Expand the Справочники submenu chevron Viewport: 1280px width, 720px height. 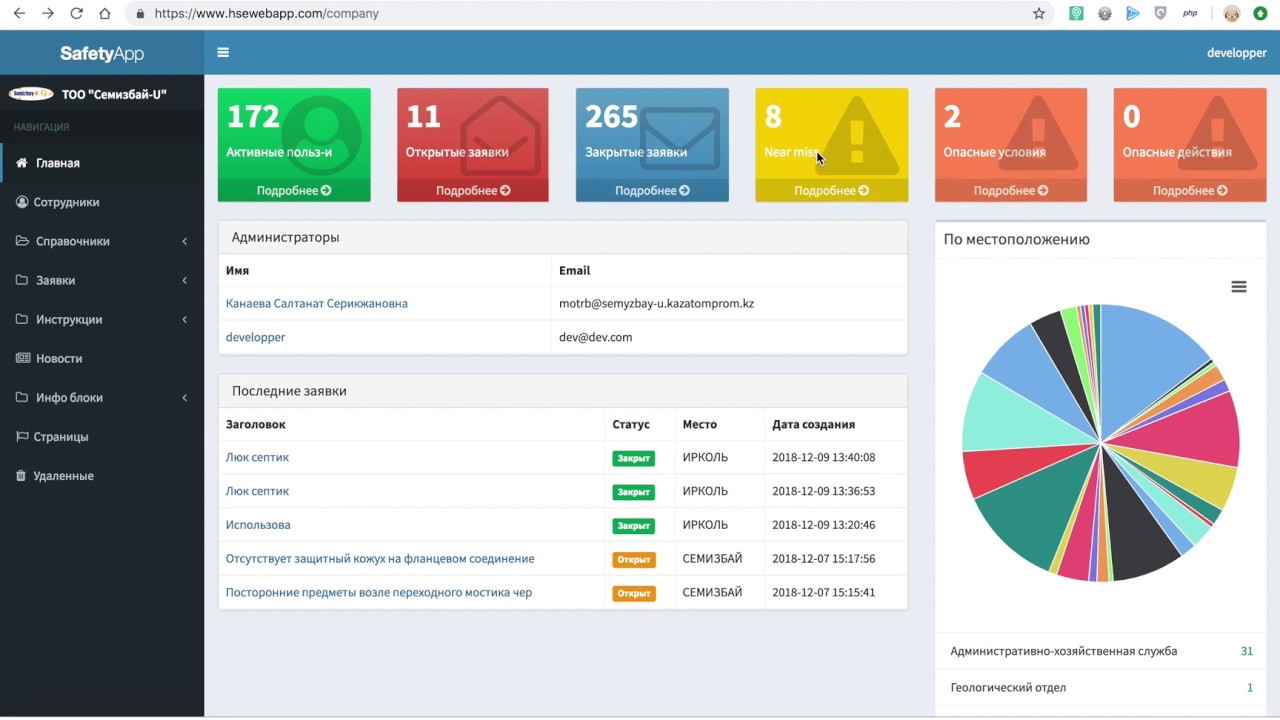[x=185, y=241]
